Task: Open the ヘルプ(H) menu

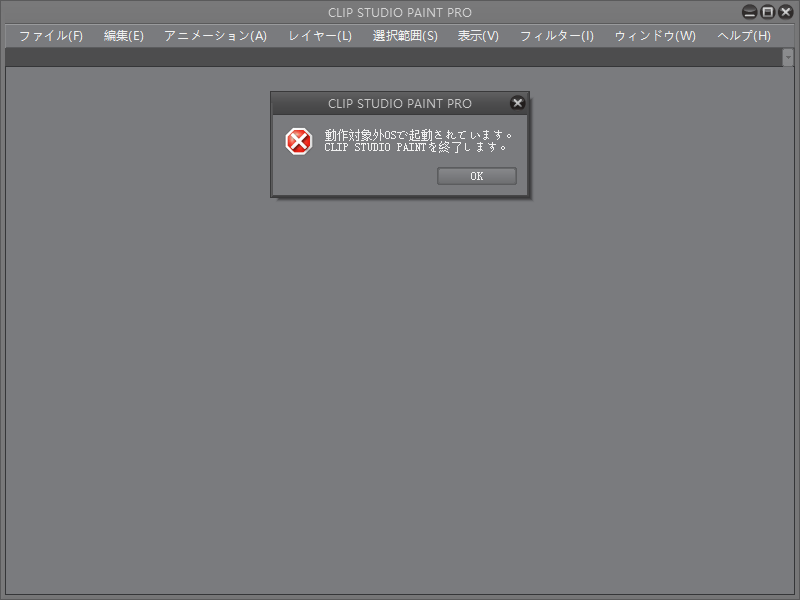Action: pos(744,36)
